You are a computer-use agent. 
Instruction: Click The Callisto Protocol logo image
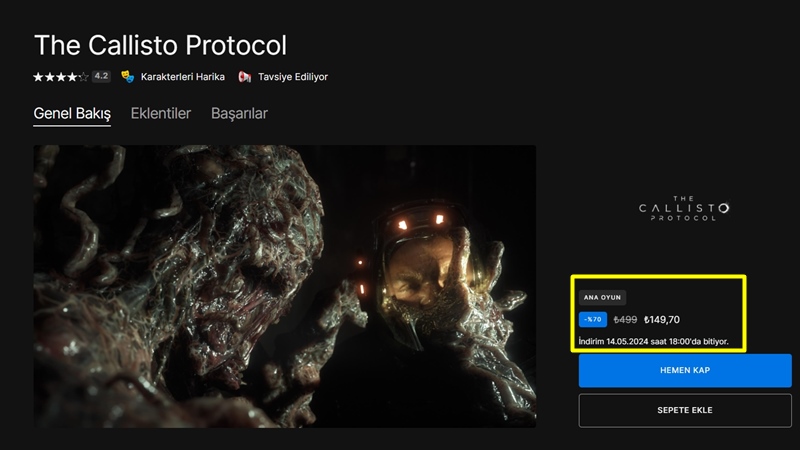684,208
